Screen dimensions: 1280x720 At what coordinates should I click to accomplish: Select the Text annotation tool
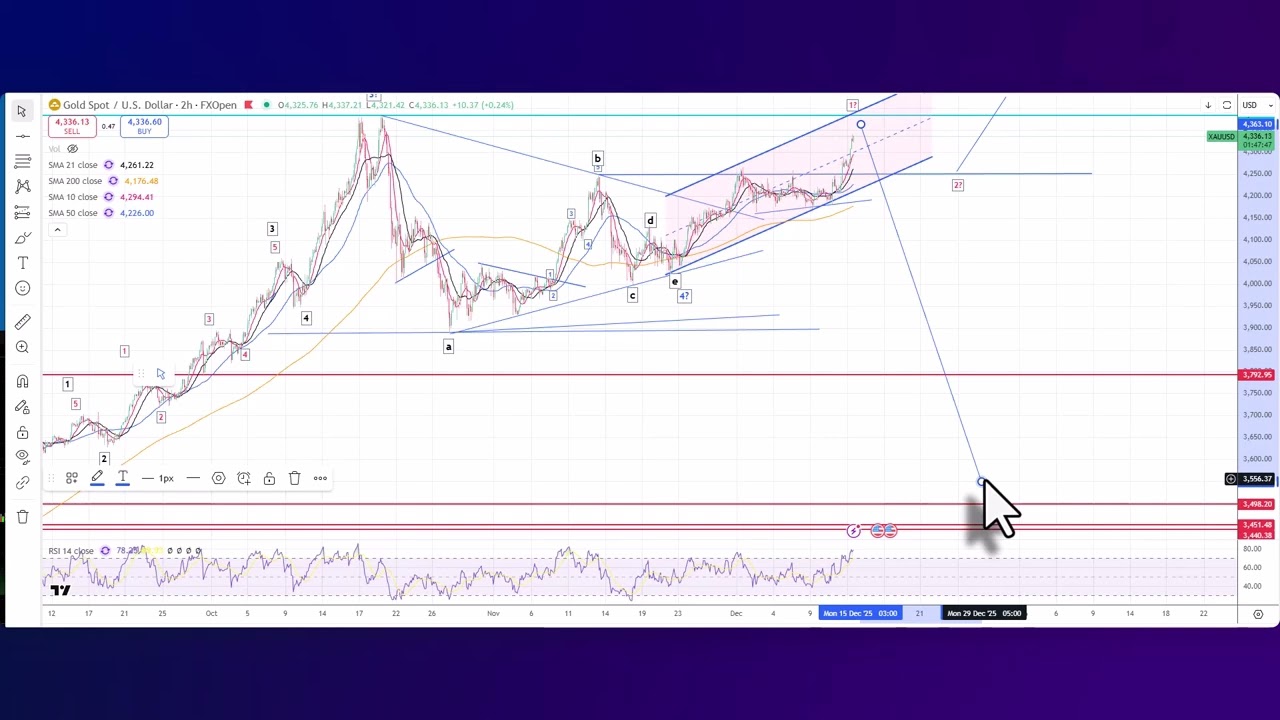tap(22, 263)
